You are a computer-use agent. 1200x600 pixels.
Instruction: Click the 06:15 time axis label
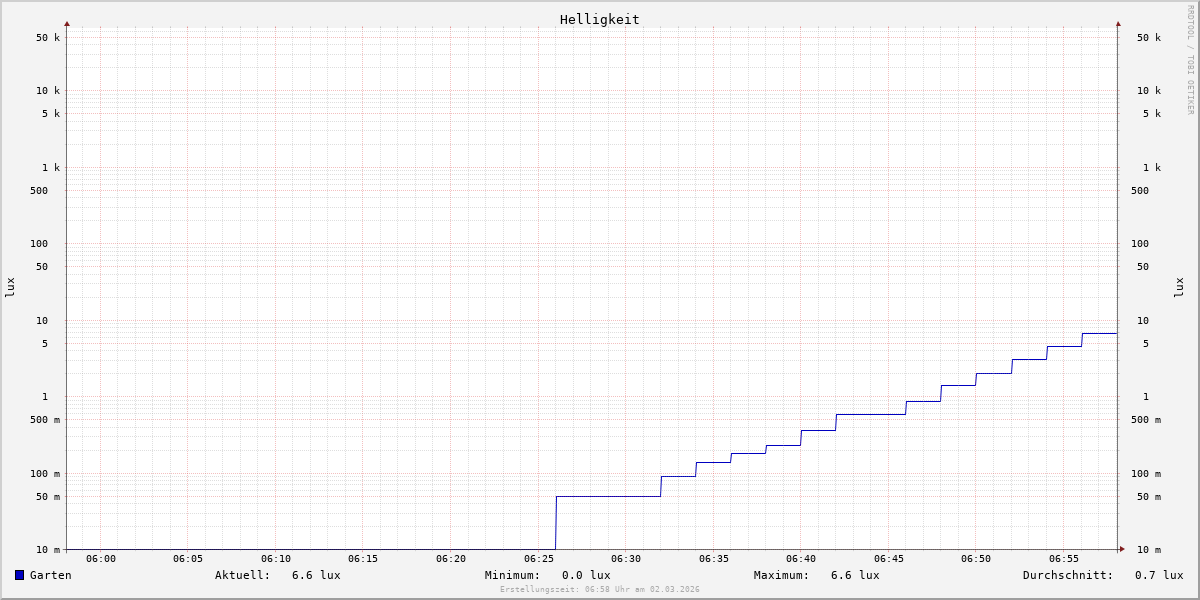[363, 559]
